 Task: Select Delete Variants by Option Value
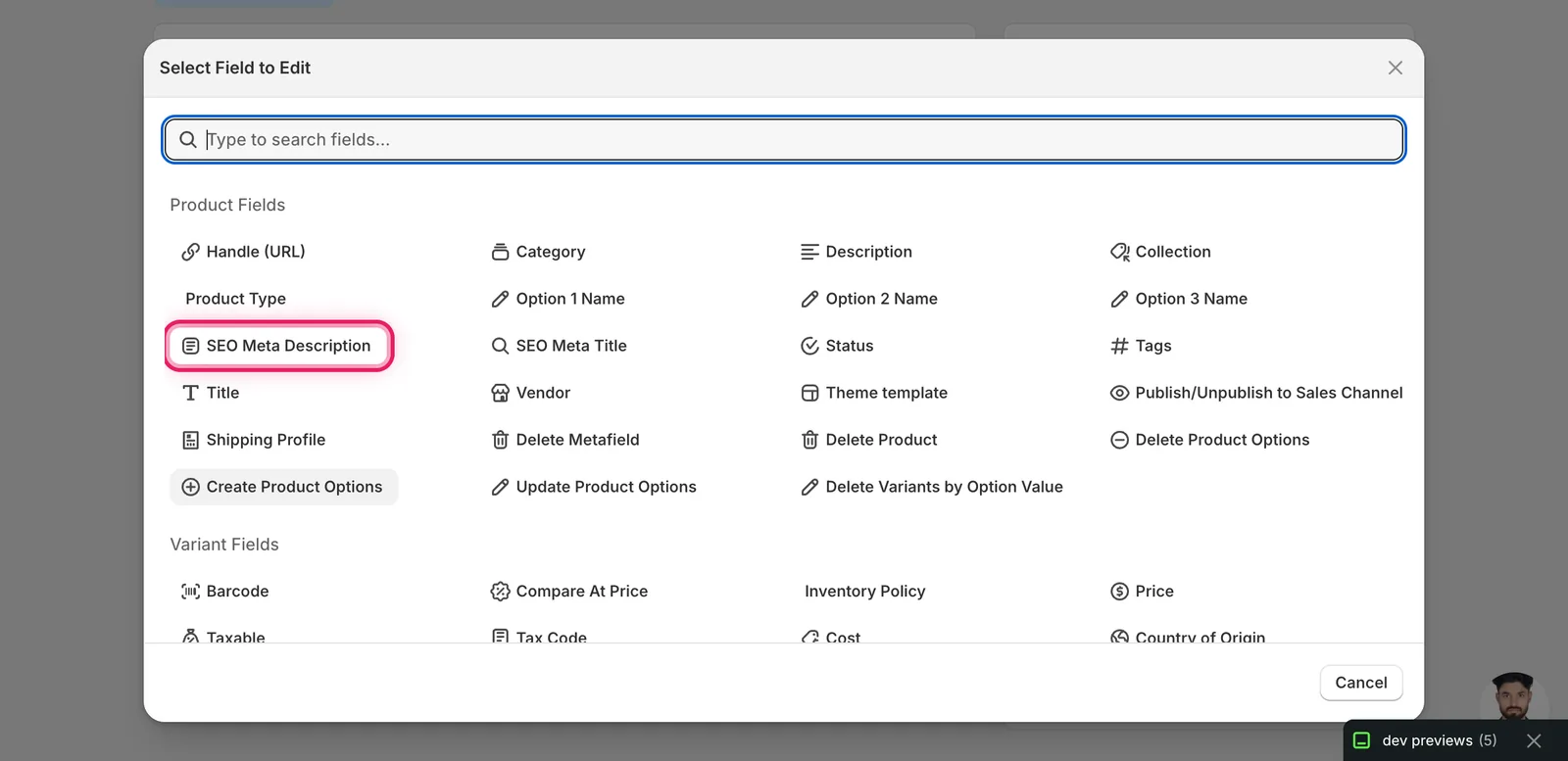click(932, 487)
